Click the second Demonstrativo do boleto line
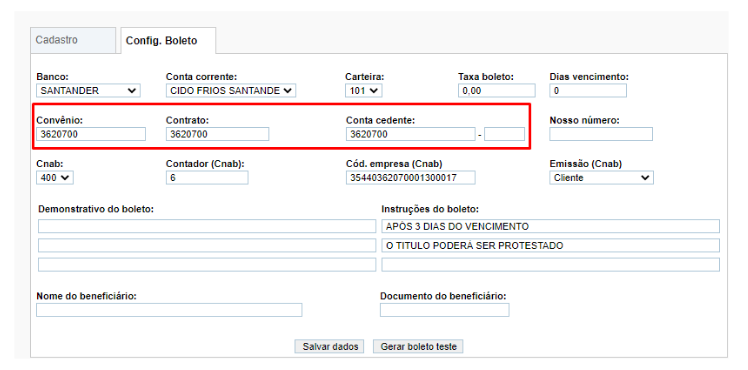 click(207, 246)
